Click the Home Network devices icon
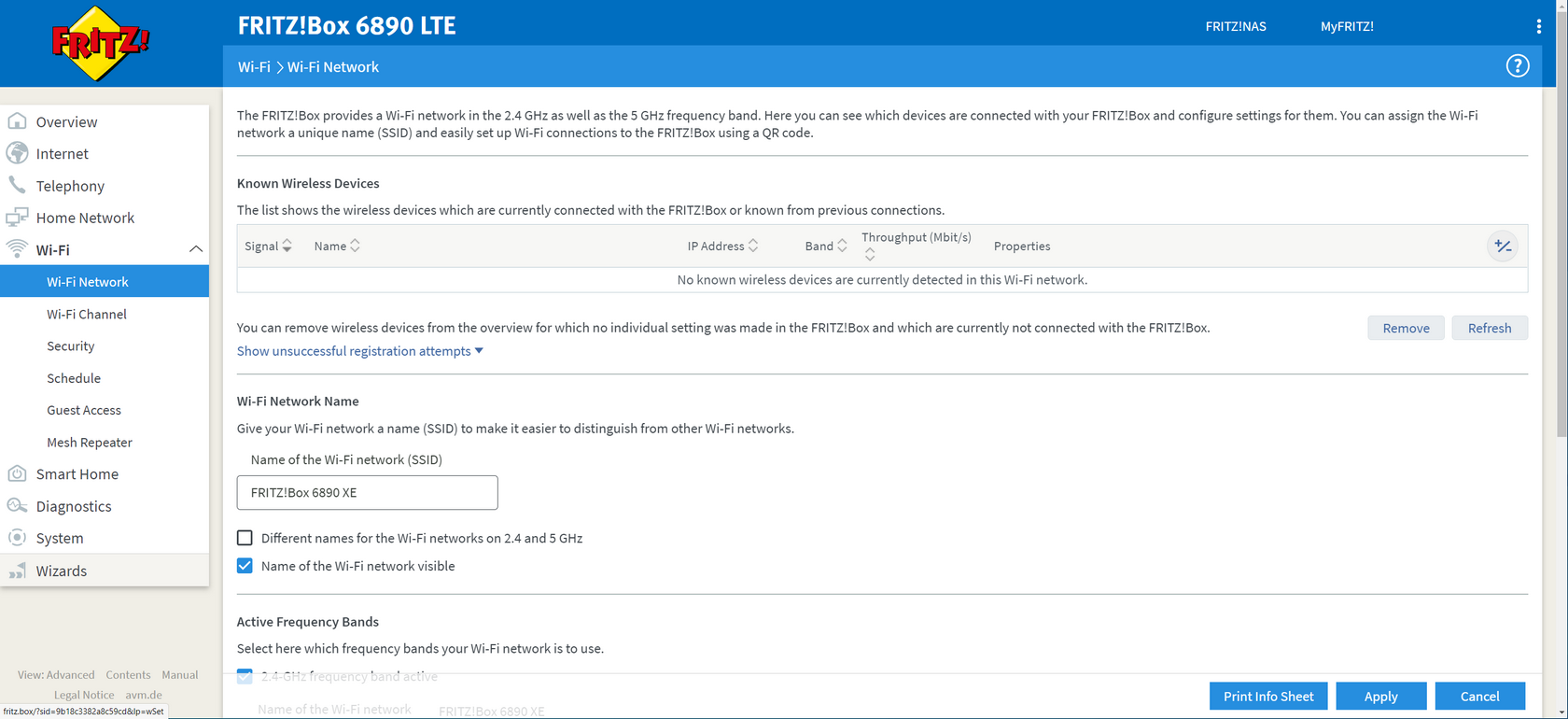This screenshot has width=1568, height=719. pos(17,218)
